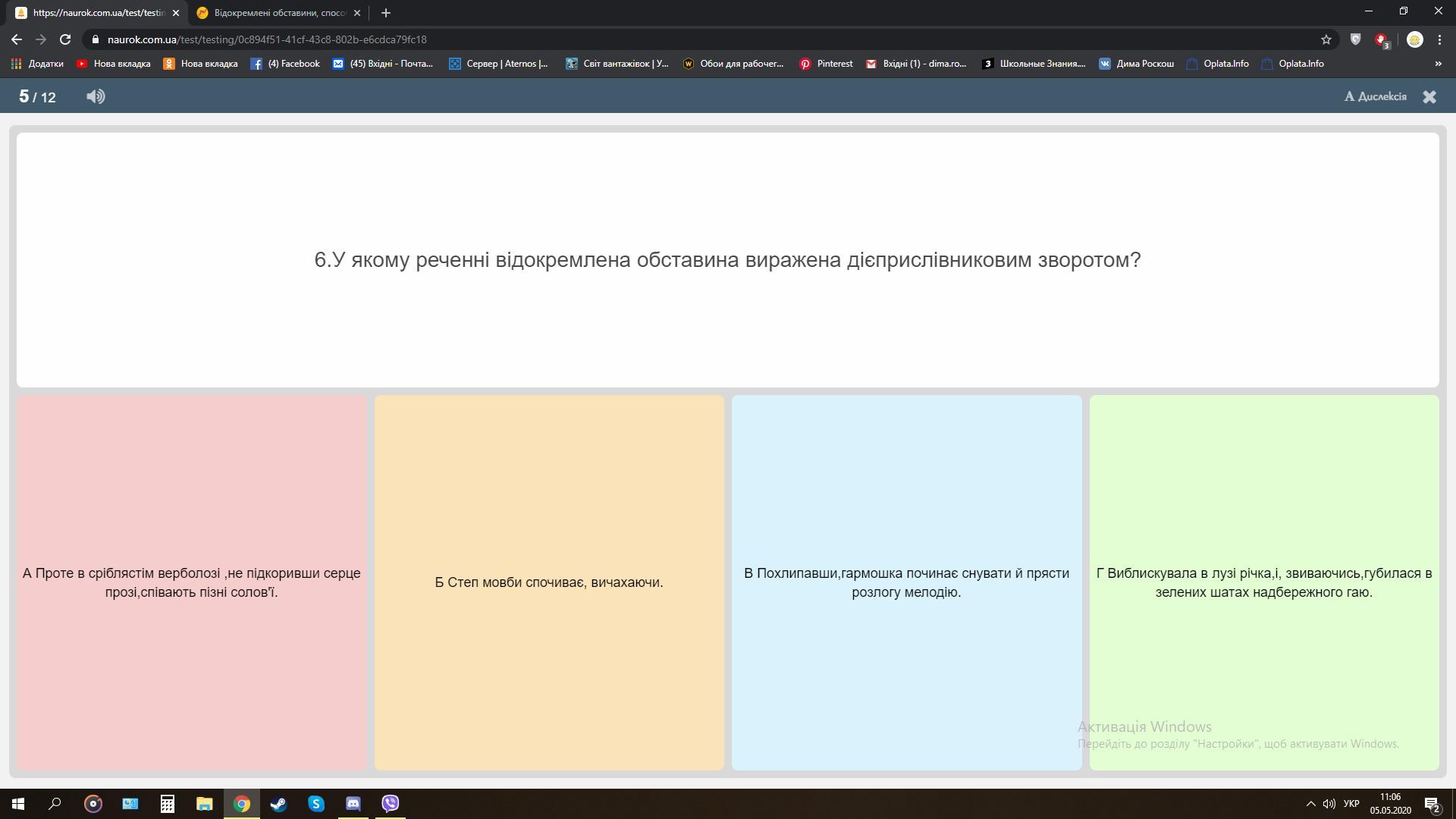
Task: Select answer Г Виблискувала в лузі річка
Action: pos(1264,582)
